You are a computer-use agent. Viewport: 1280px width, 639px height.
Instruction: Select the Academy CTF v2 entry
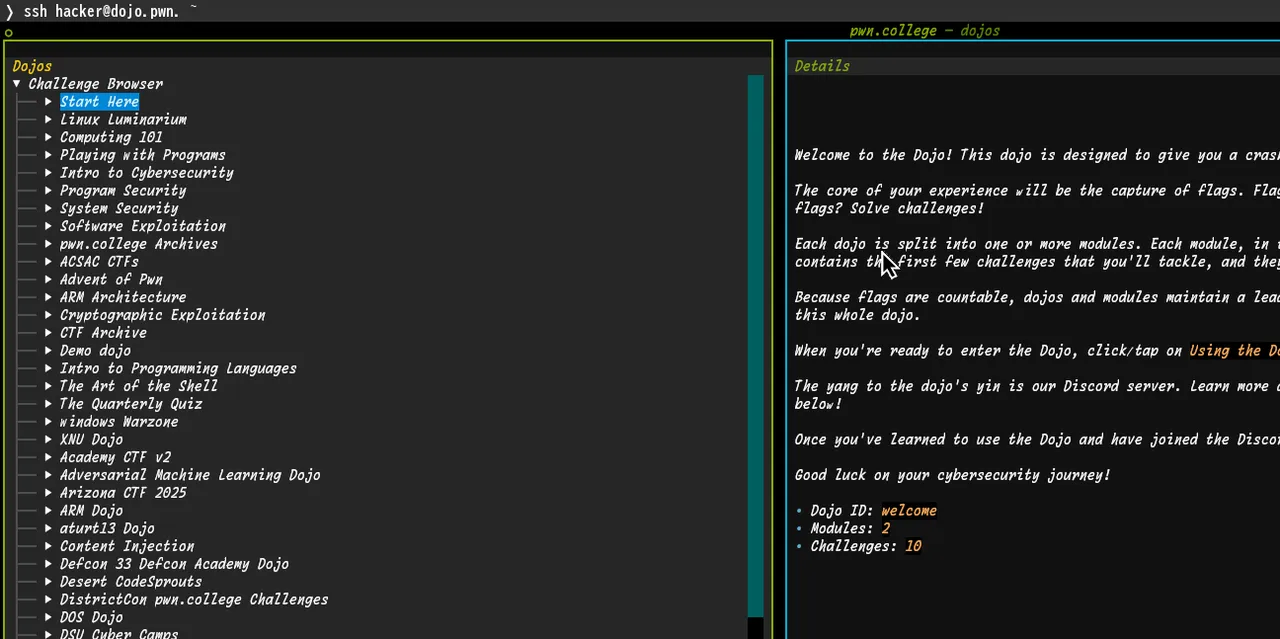tap(115, 457)
